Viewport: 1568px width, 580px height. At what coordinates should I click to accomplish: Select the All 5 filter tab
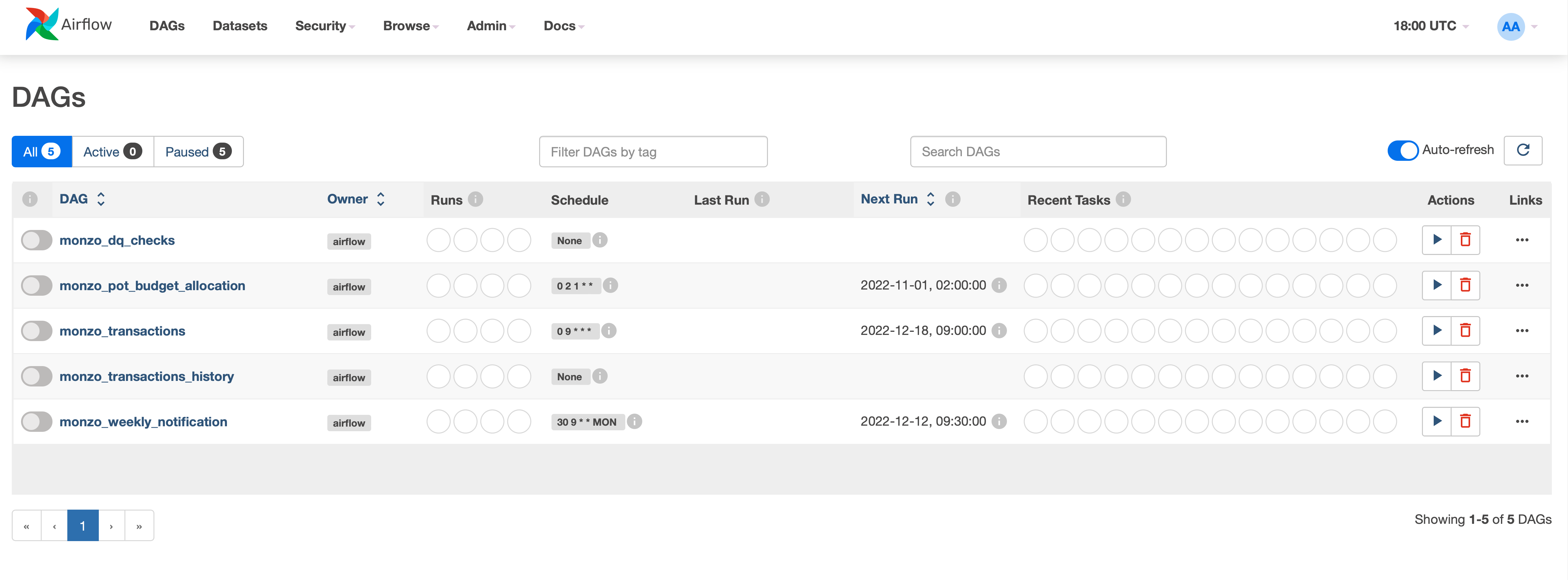[x=41, y=152]
